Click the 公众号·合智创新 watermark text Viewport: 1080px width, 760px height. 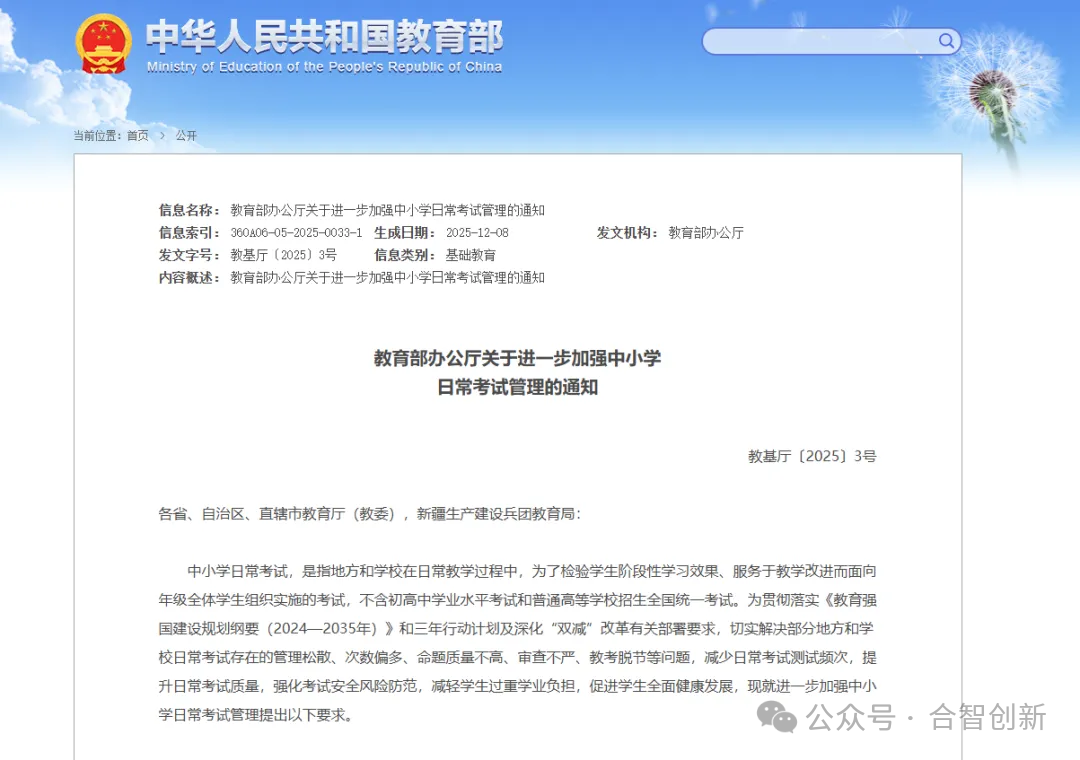click(x=925, y=716)
